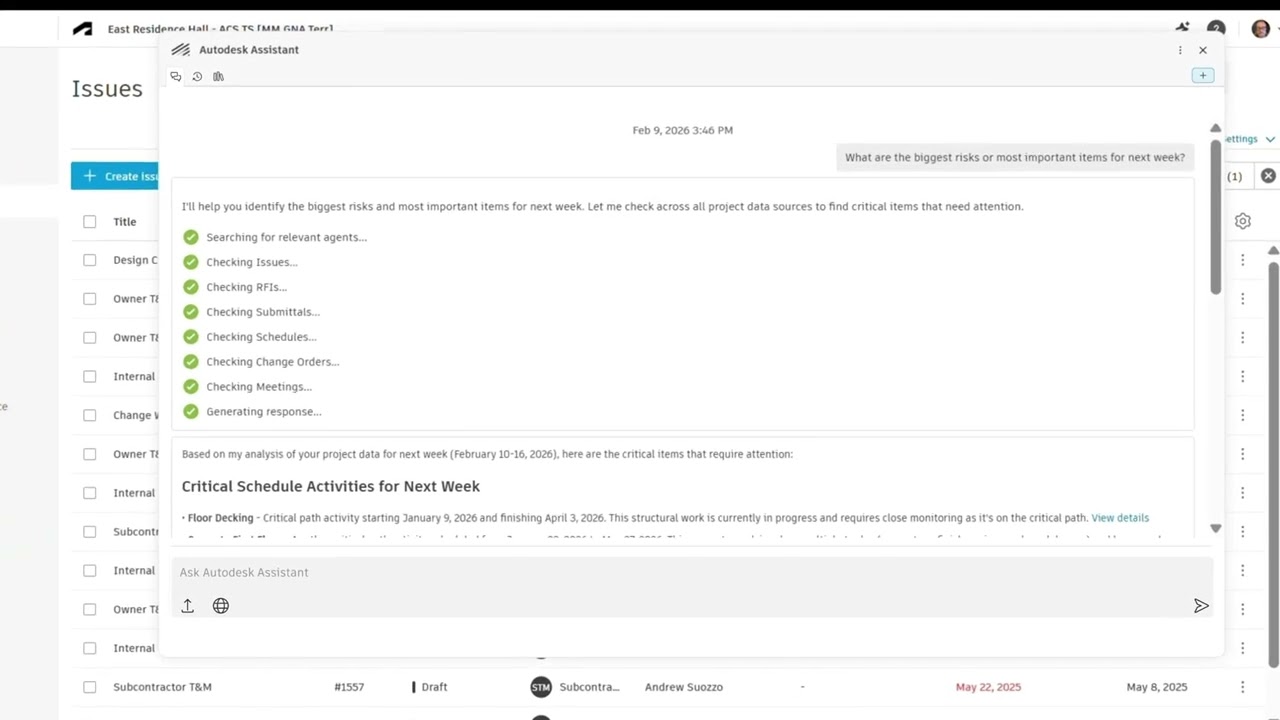The width and height of the screenshot is (1280, 720).
Task: Click the upload file icon
Action: tap(187, 606)
